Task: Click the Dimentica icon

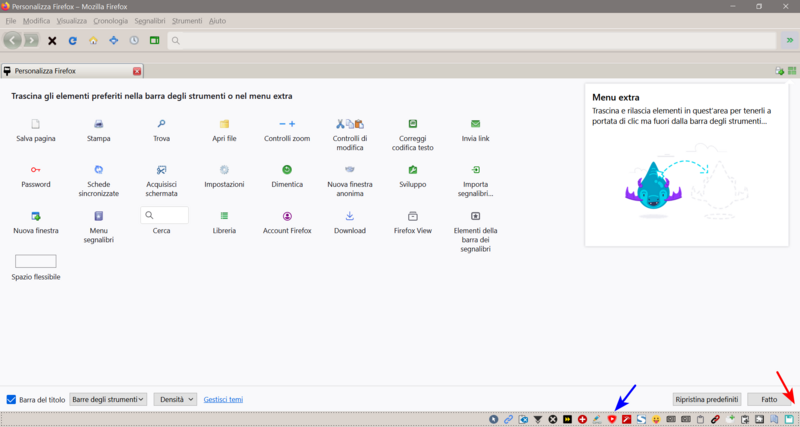Action: coord(287,169)
